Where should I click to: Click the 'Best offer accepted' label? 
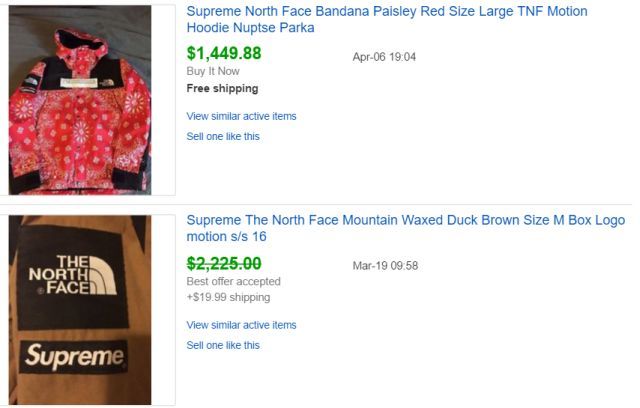pos(234,281)
